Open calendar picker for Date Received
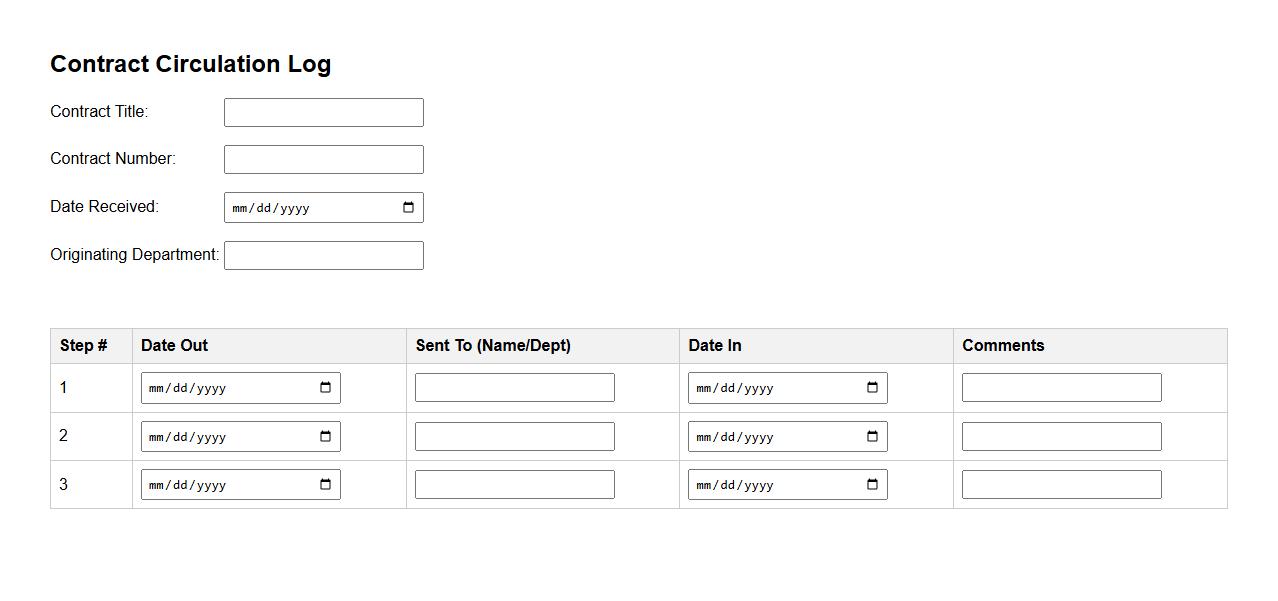The width and height of the screenshot is (1278, 601). (408, 208)
